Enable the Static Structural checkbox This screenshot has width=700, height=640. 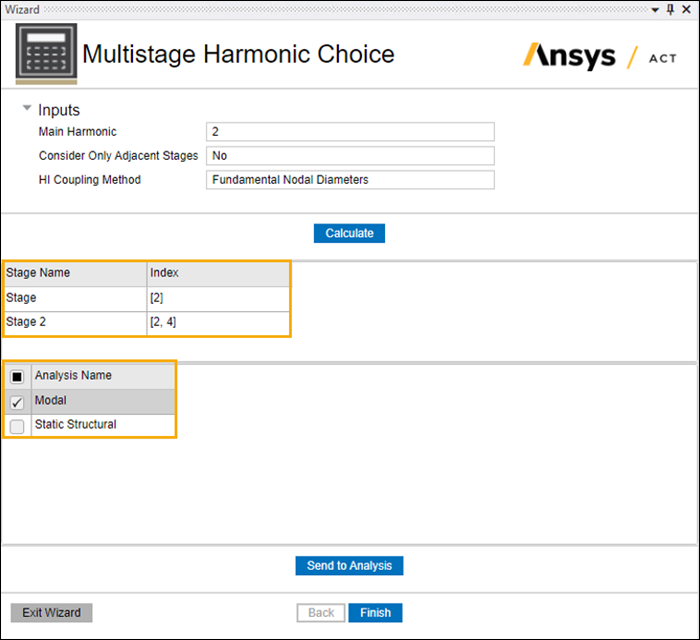click(x=17, y=426)
